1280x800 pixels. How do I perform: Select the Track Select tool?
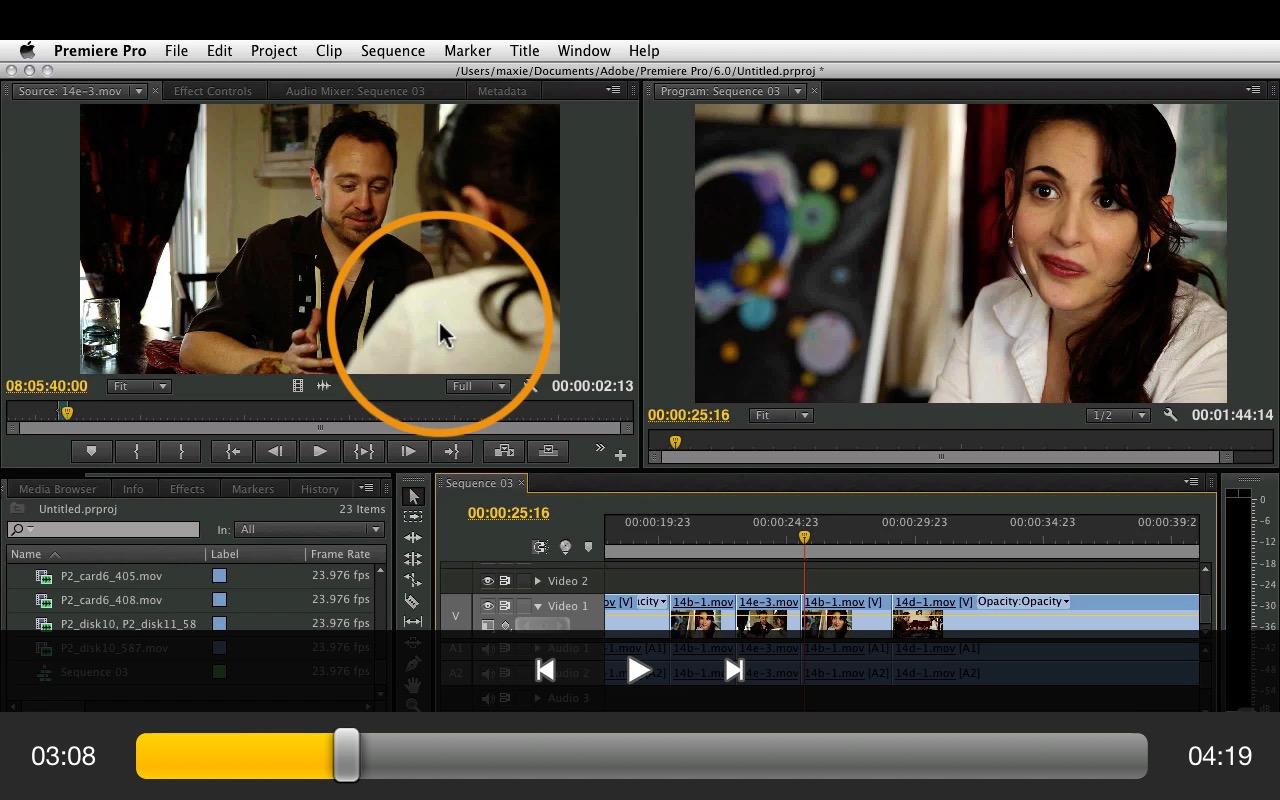[413, 517]
